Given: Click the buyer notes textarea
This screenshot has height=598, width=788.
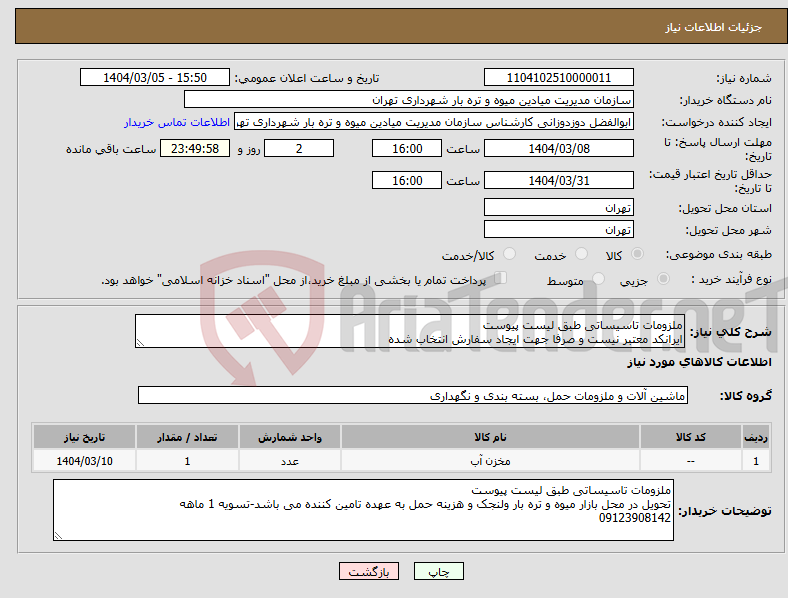Looking at the screenshot, I should click(x=363, y=510).
